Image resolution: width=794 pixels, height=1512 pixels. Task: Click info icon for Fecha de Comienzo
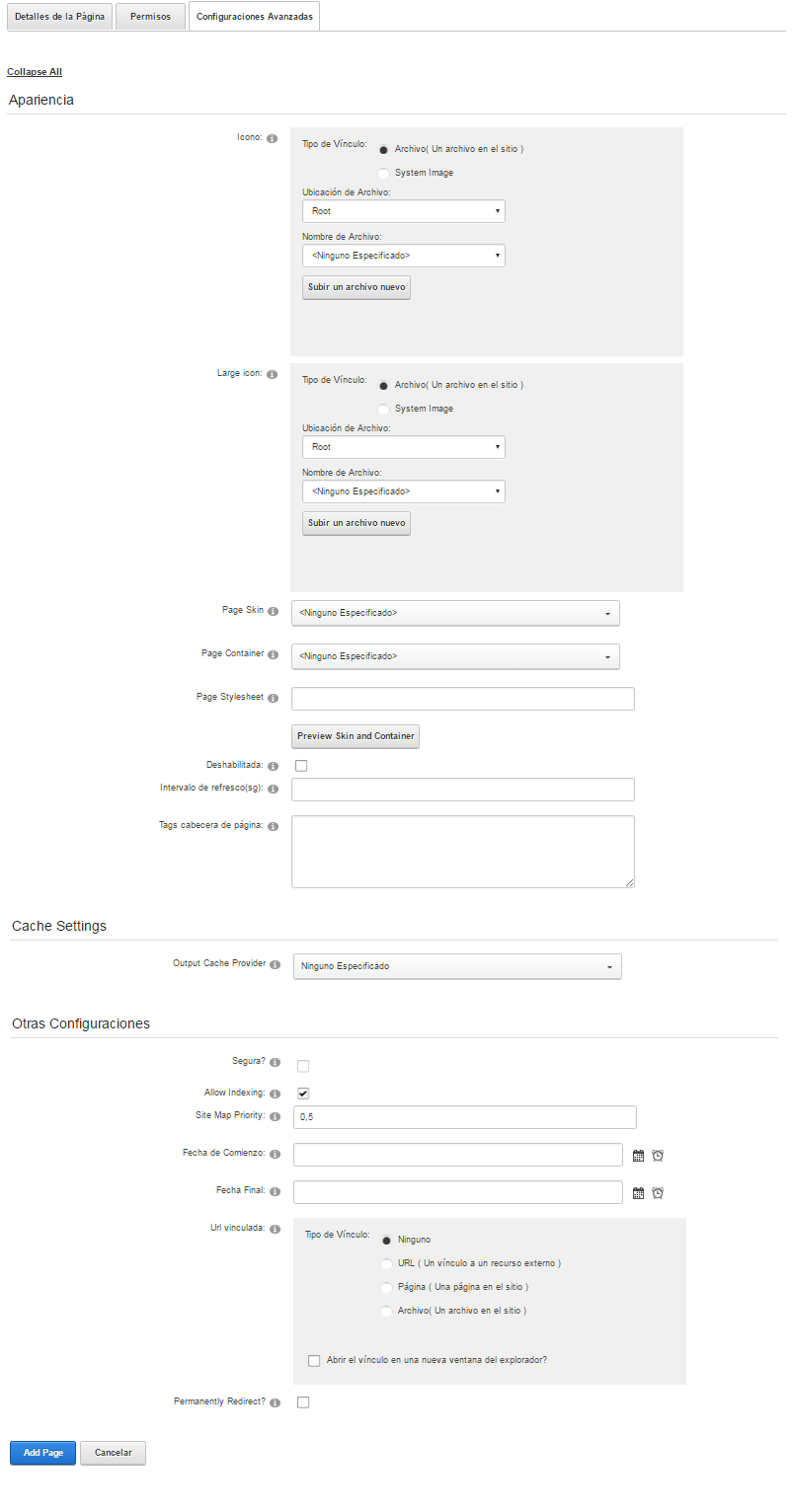(275, 1155)
